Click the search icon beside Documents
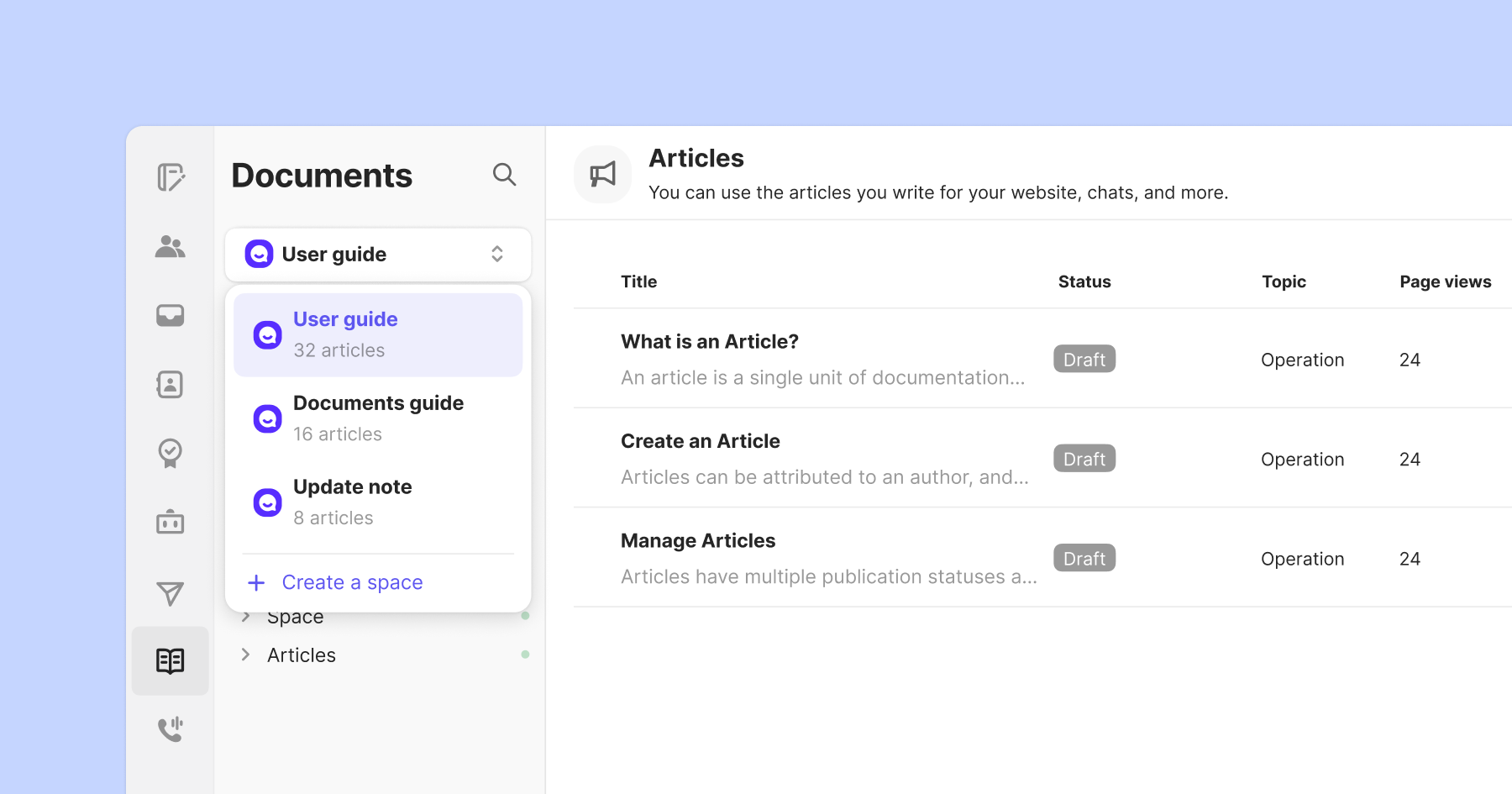 click(504, 175)
